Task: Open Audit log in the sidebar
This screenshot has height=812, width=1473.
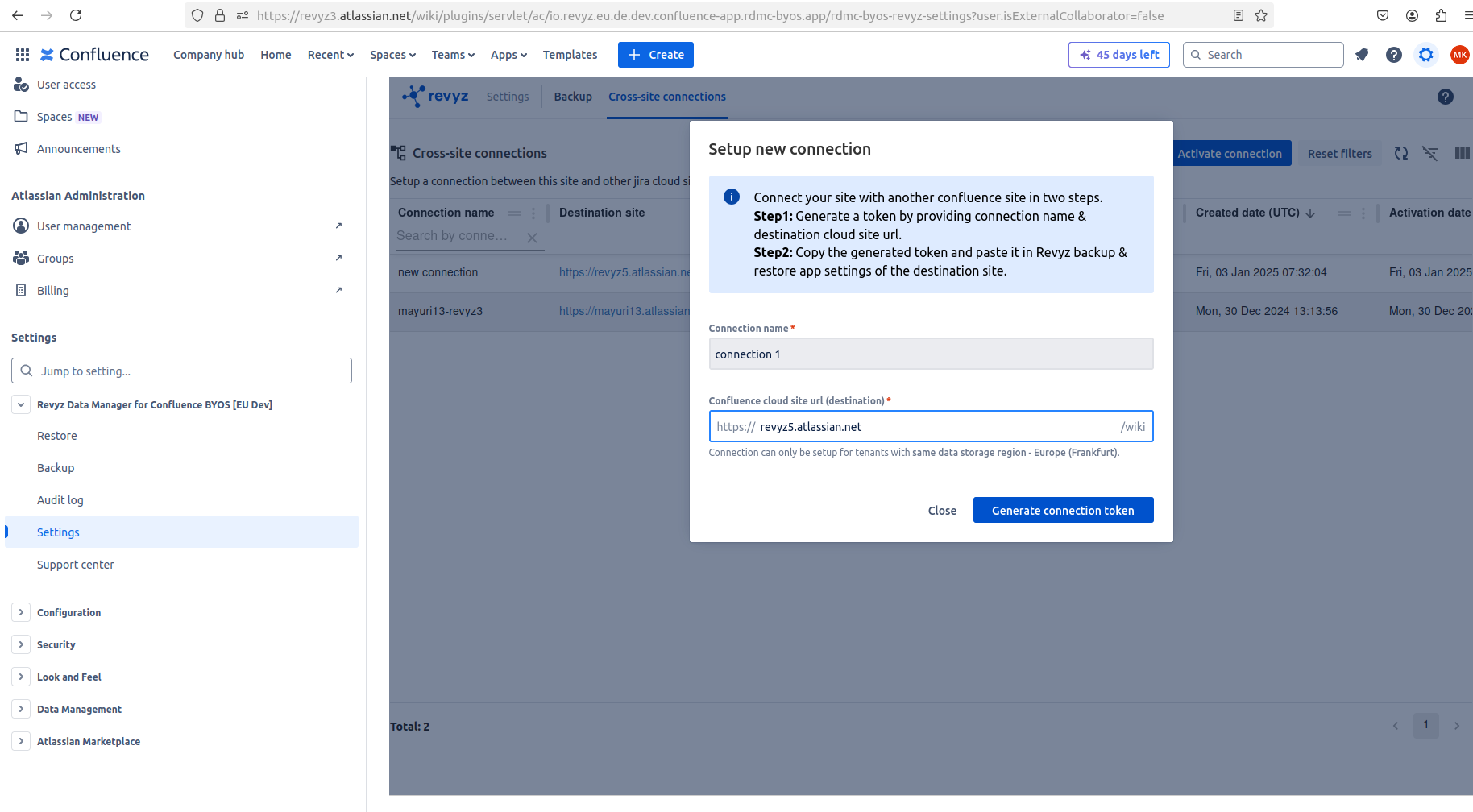Action: tap(181, 500)
